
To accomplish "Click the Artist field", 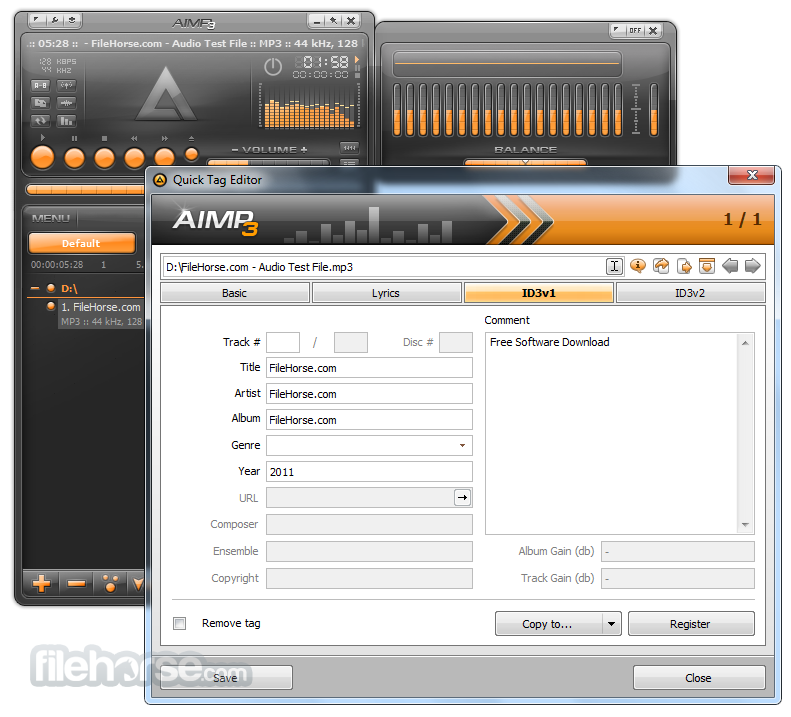I will pos(369,394).
